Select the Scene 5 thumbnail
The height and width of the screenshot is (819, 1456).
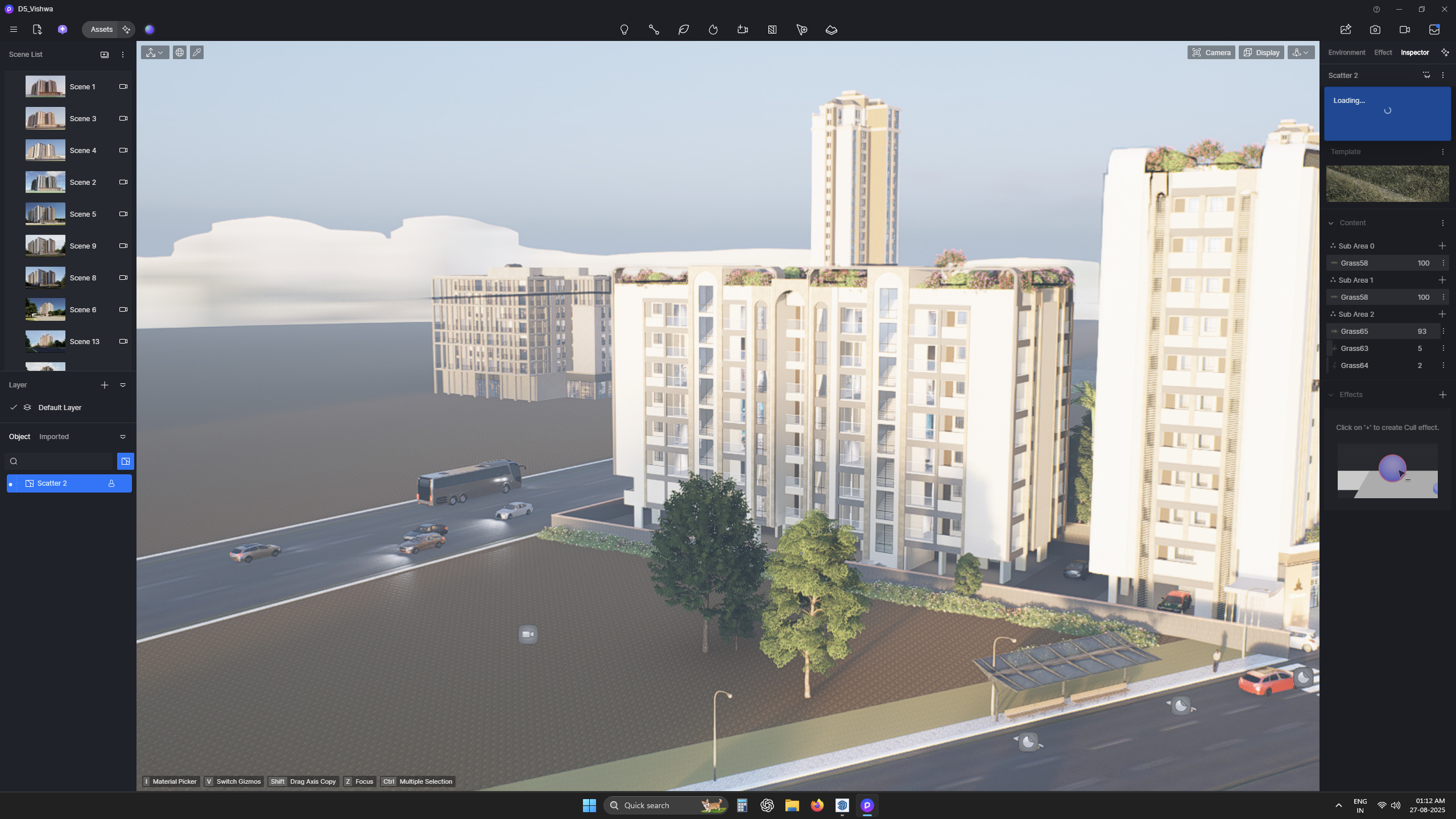click(45, 214)
